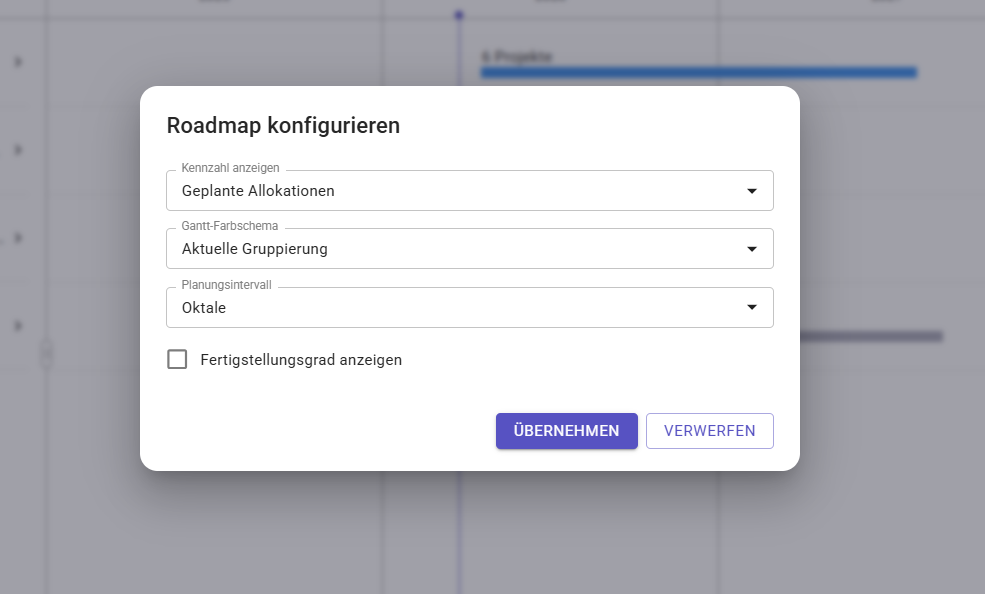Screen dimensions: 985x594
Task: Apply settings with the ÜBERNEHMEN button
Action: 566,430
